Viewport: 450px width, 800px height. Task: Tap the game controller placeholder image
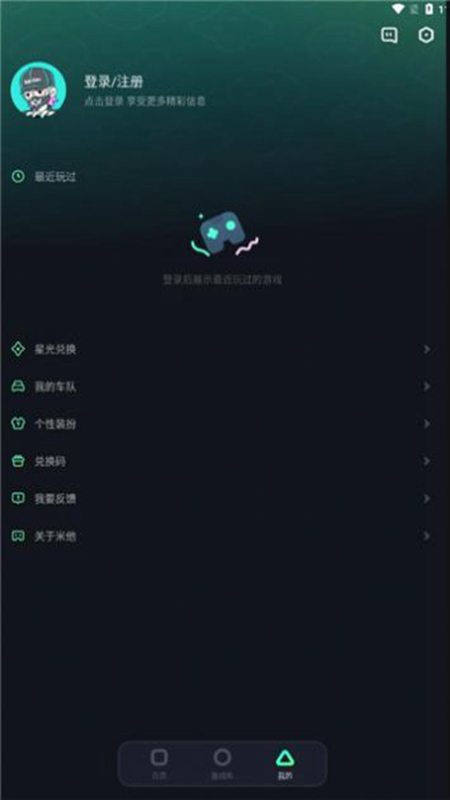coord(224,233)
